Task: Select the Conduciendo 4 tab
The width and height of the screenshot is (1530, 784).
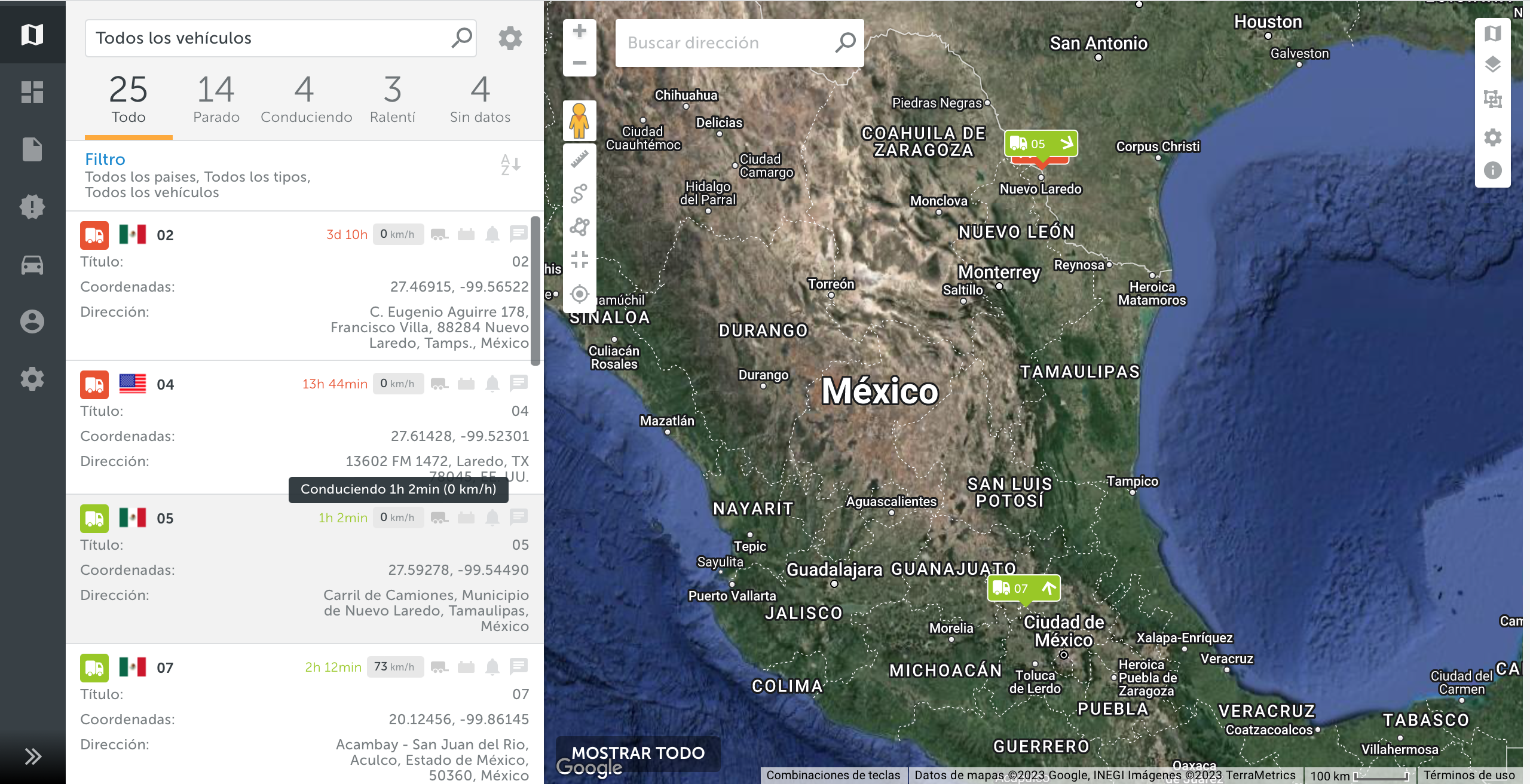Action: point(306,100)
